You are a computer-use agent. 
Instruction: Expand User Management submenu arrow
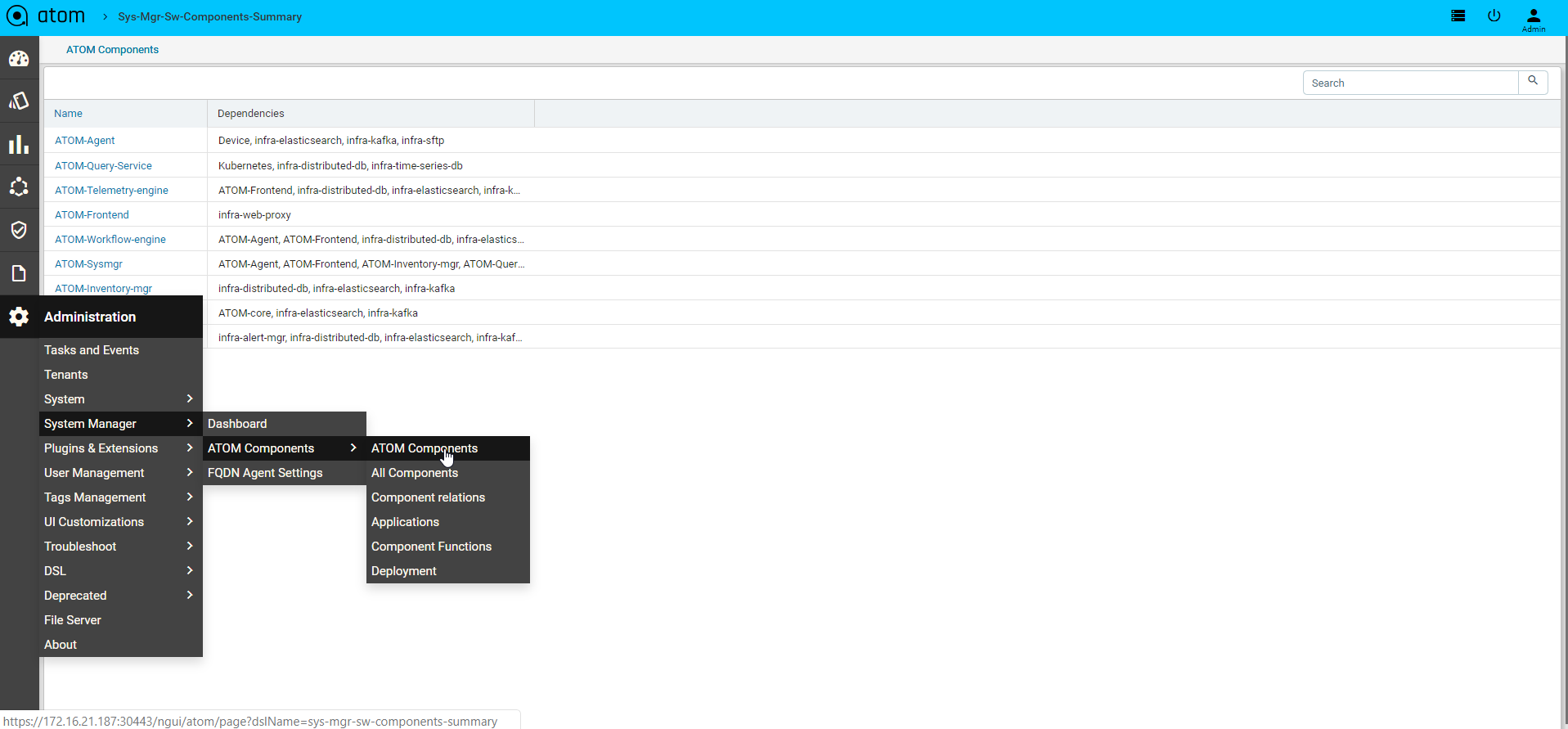pos(190,472)
